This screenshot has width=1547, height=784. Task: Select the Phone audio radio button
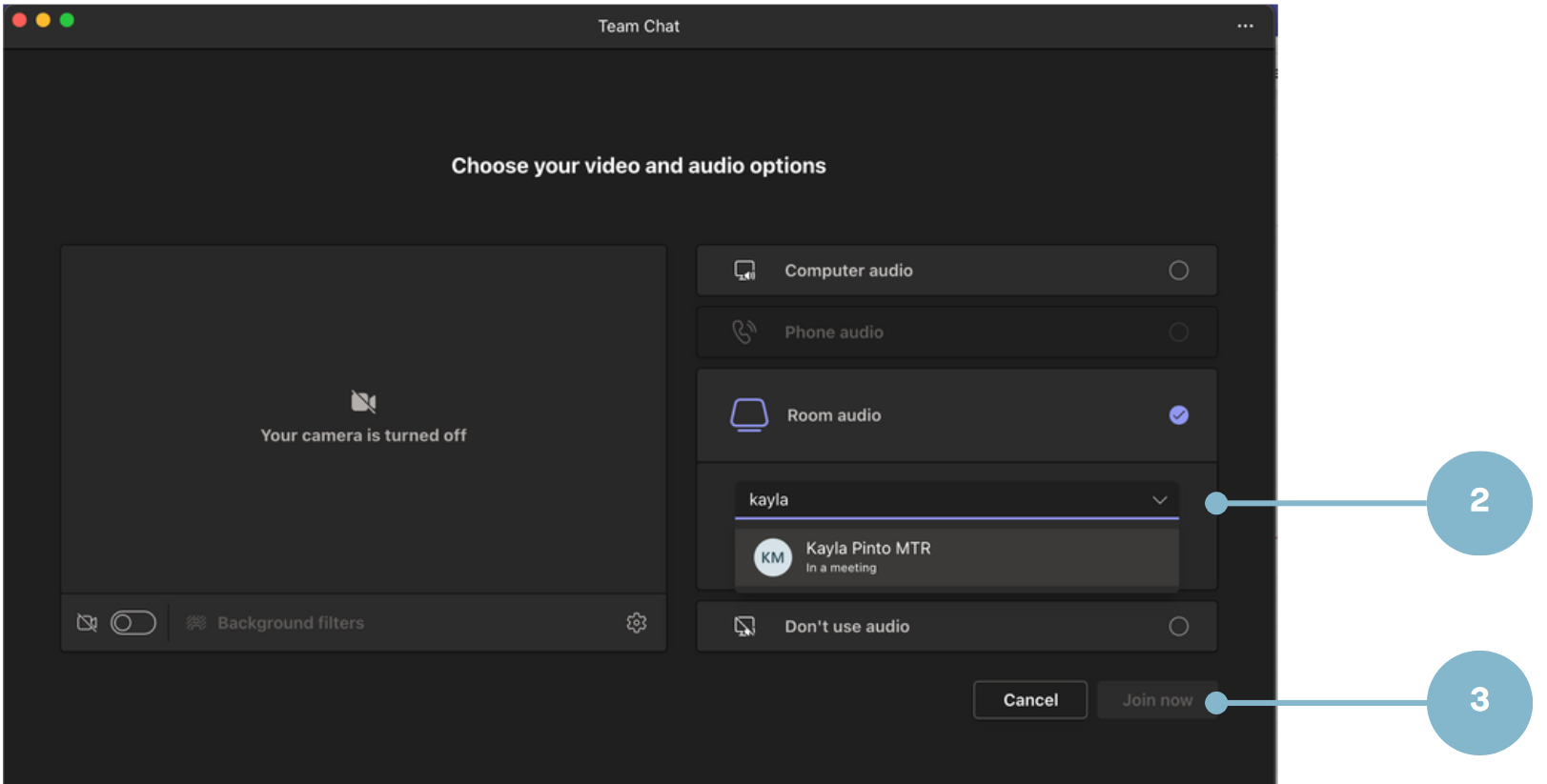1179,332
